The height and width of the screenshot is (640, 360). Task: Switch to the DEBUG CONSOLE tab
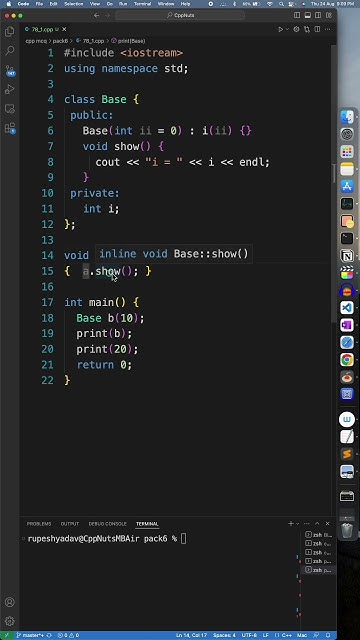108,524
